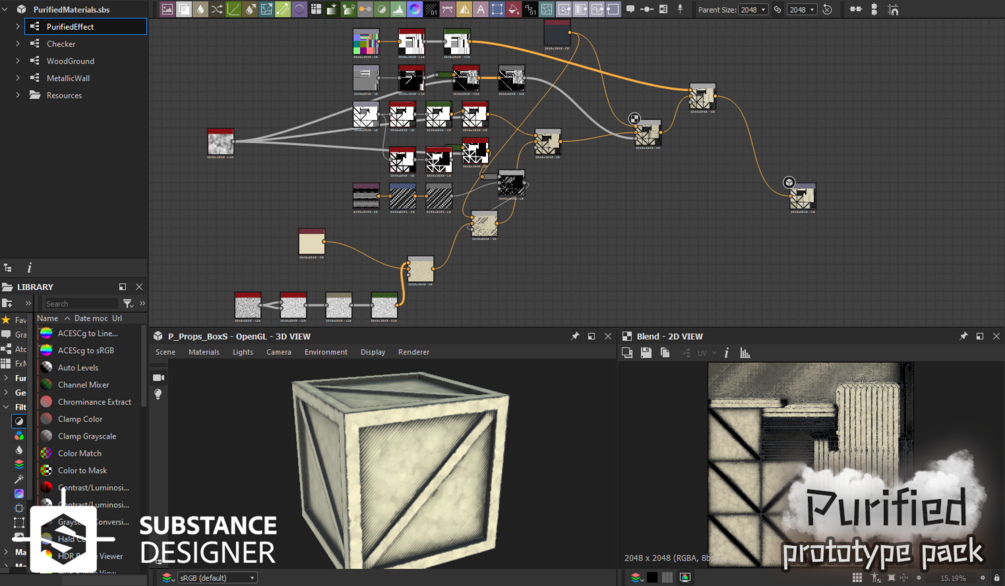Image resolution: width=1005 pixels, height=586 pixels.
Task: Open the Lights menu in 3D view
Action: click(x=243, y=352)
